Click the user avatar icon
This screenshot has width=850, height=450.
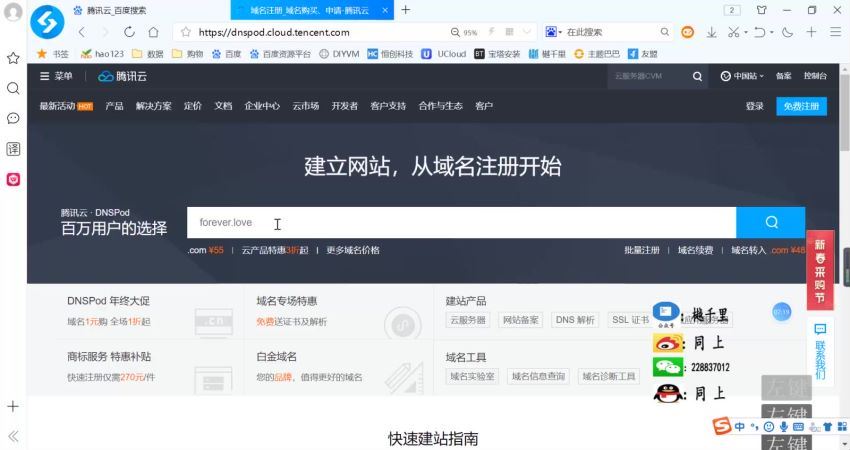tap(13, 12)
